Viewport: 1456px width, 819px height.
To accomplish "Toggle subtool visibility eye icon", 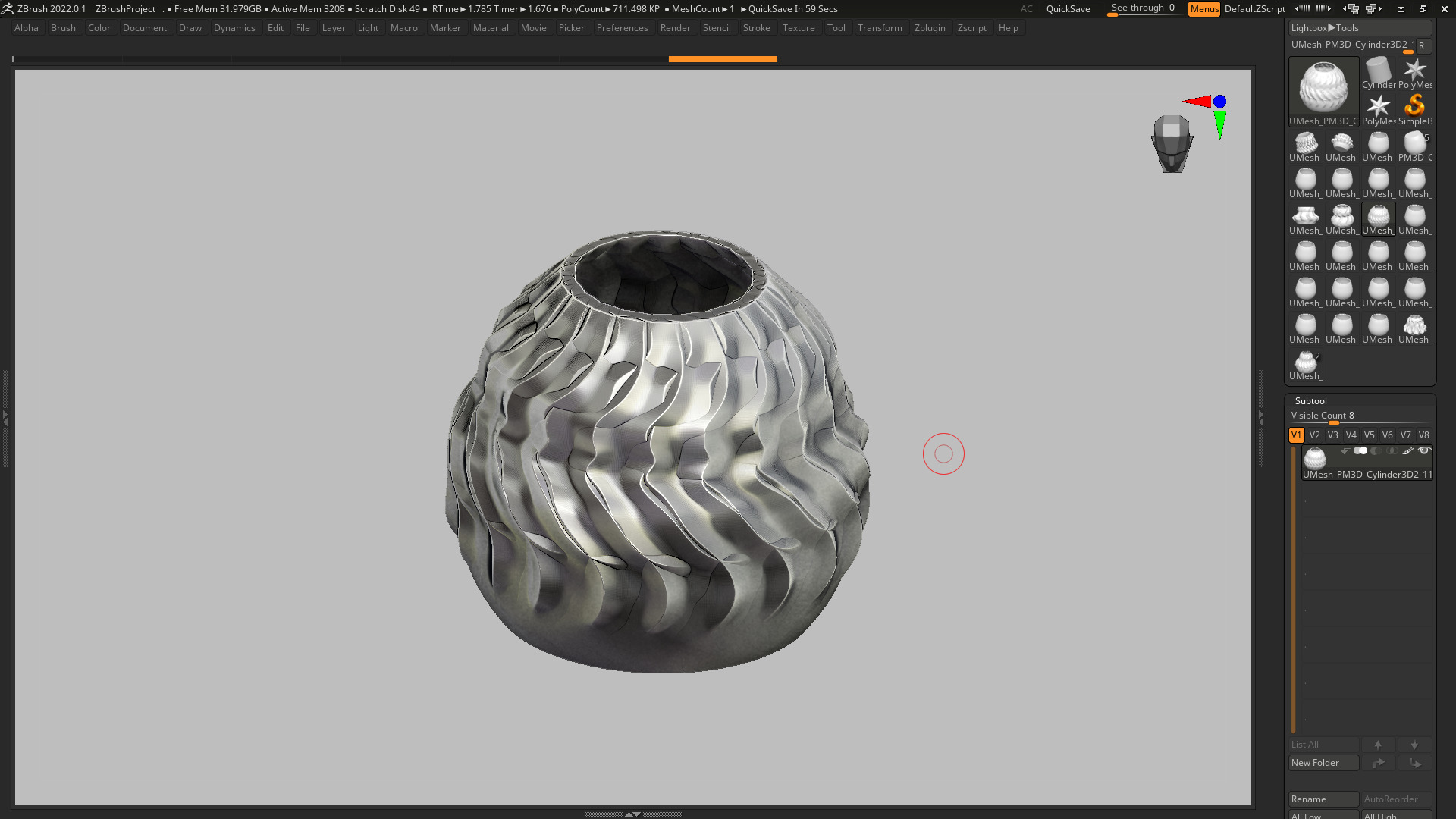I will tap(1424, 451).
